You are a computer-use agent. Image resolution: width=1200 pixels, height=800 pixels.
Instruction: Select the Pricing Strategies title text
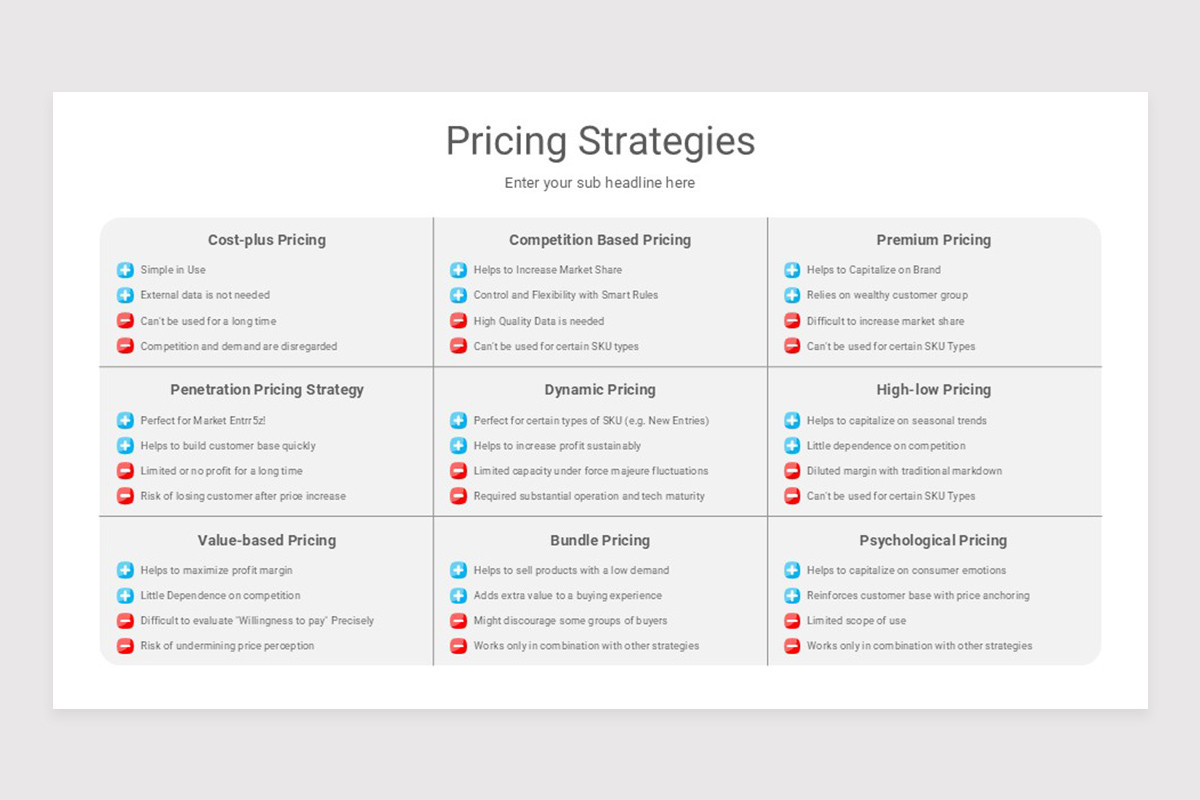tap(600, 141)
